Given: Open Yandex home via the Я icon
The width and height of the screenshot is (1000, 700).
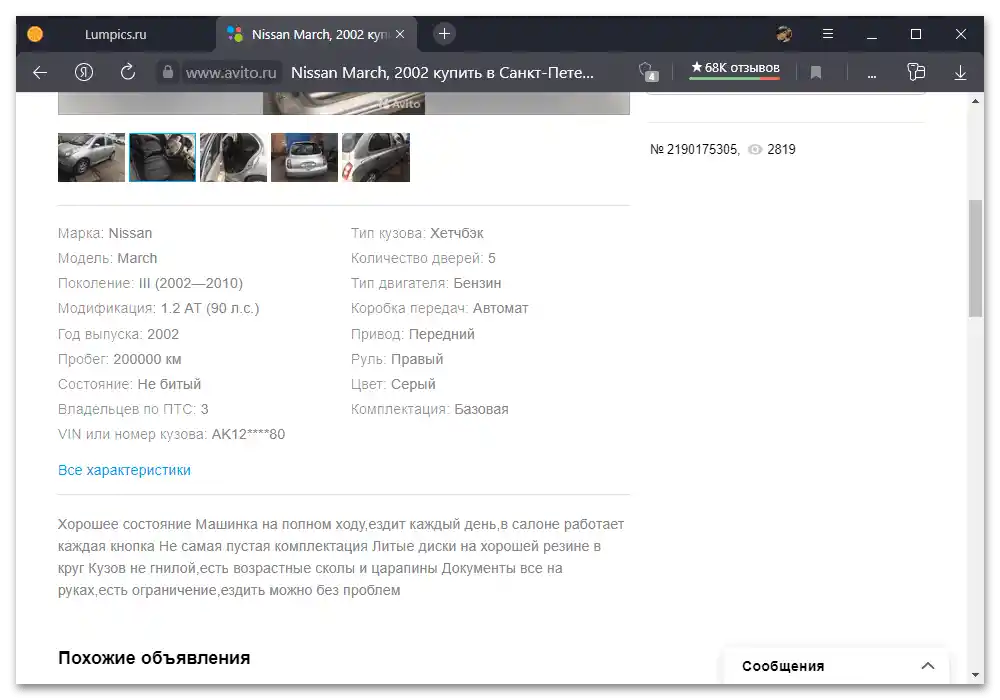Looking at the screenshot, I should click(84, 72).
